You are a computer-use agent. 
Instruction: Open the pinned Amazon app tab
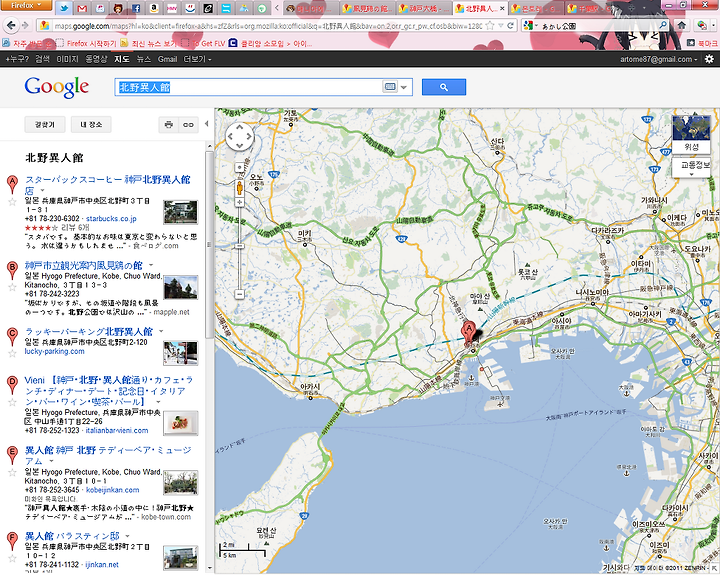click(154, 8)
